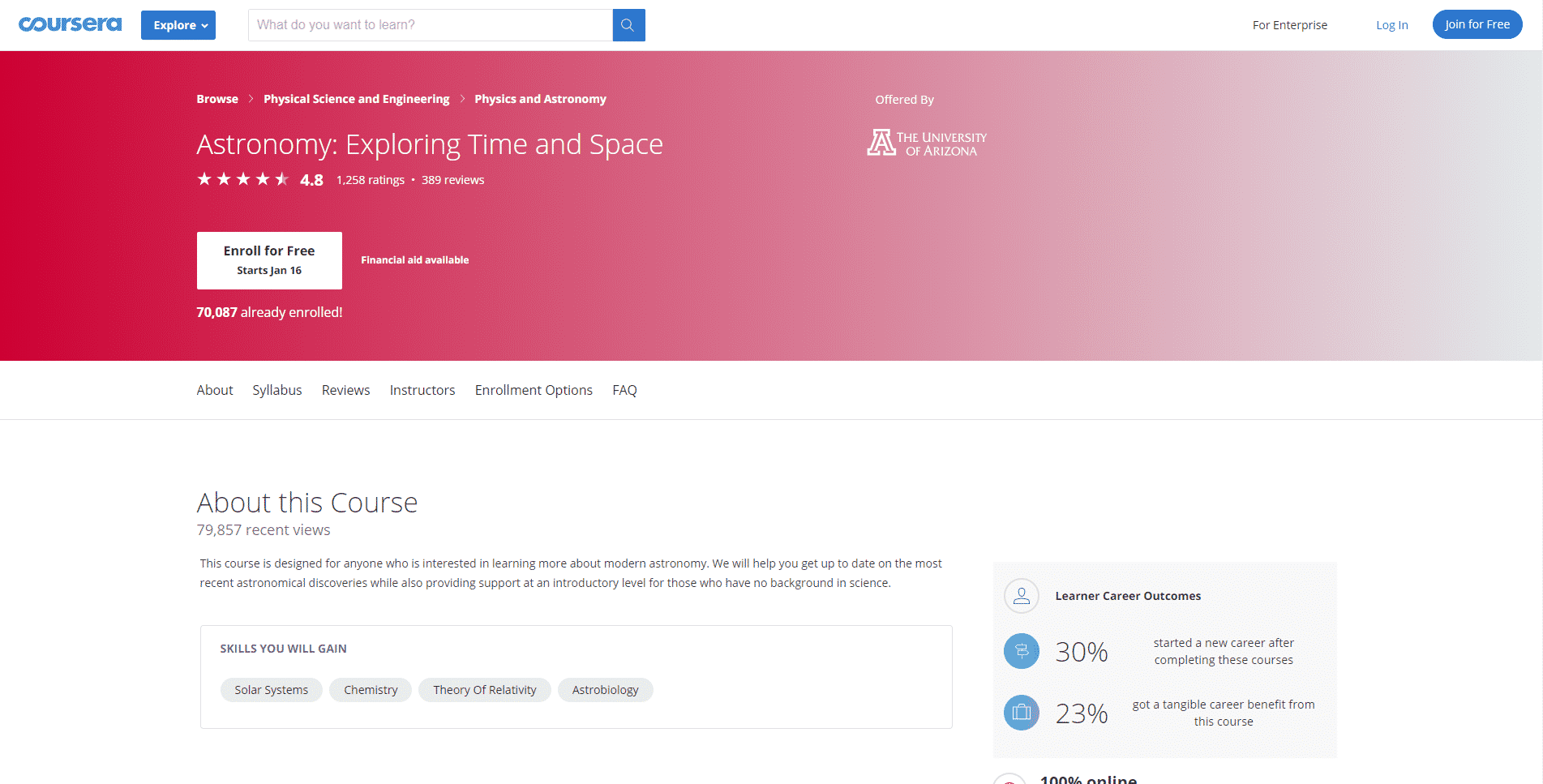Screen dimensions: 1543x784
Task: Open Physical Science and Engineering breadcrumb
Action: [x=356, y=99]
